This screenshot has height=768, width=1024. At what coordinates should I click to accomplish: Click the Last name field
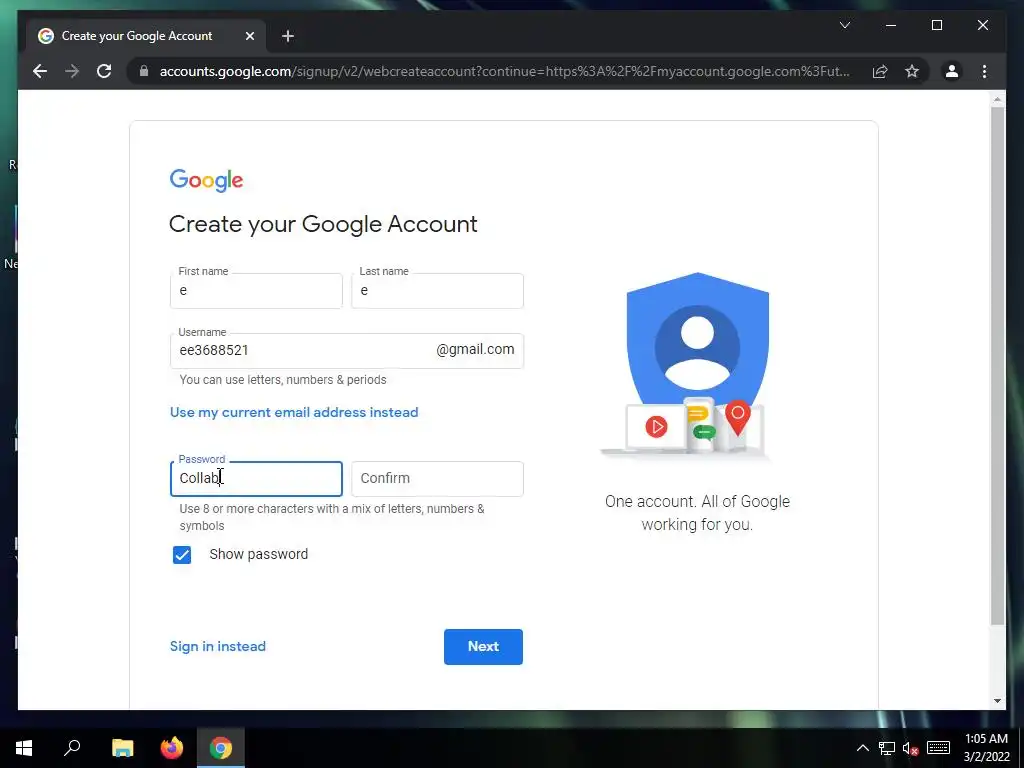[437, 291]
